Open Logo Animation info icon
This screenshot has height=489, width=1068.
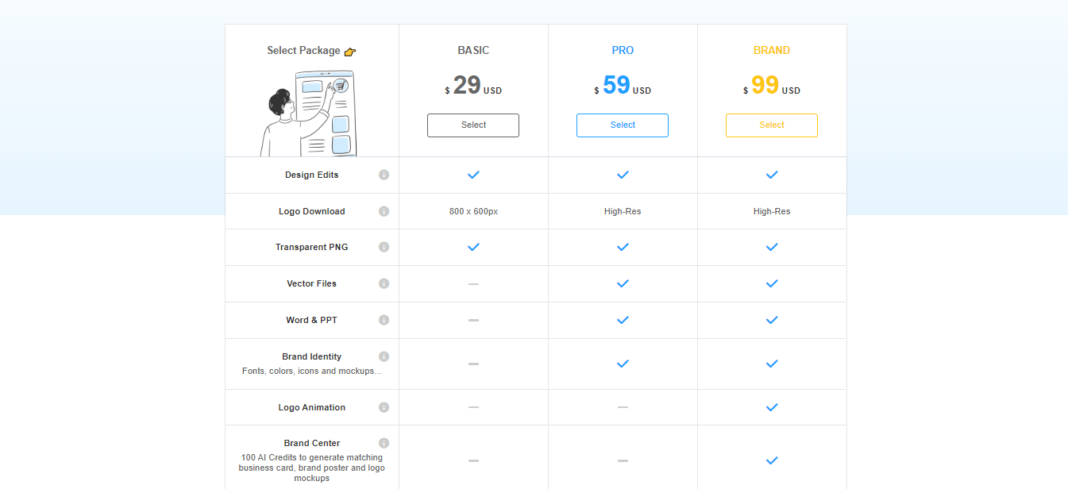[x=384, y=407]
